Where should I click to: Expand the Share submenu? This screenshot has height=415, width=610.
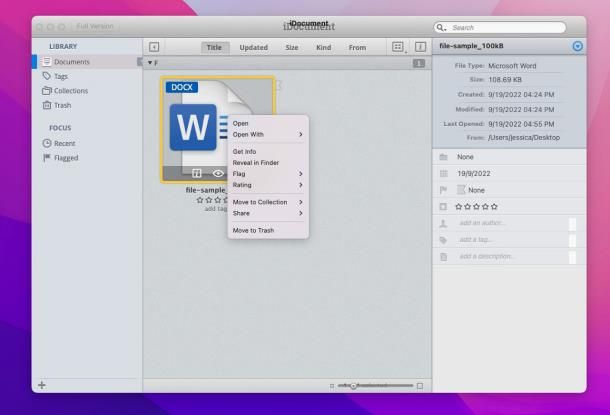268,213
